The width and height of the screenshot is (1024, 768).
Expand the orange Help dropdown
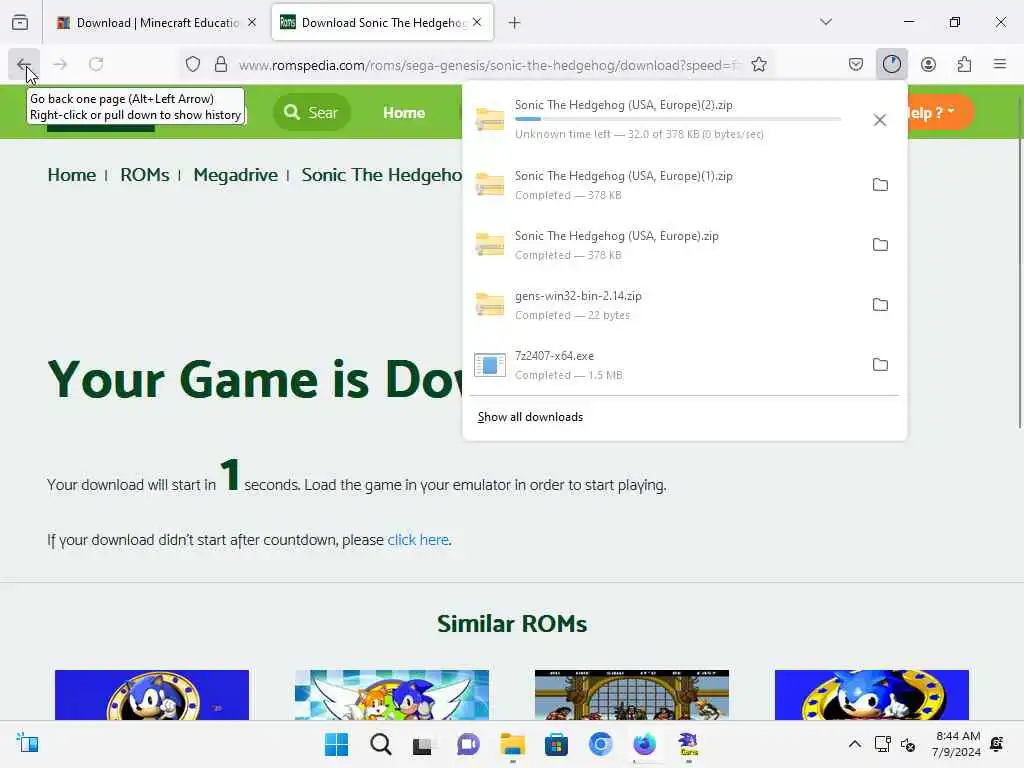coord(940,112)
